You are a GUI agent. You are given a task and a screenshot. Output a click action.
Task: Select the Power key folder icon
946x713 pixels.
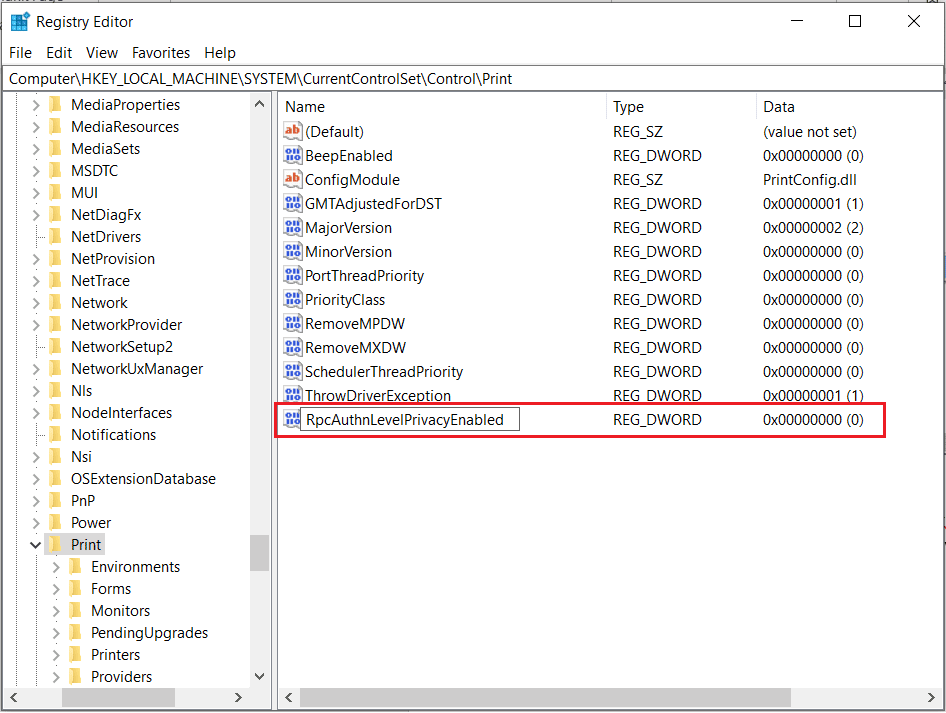(55, 523)
